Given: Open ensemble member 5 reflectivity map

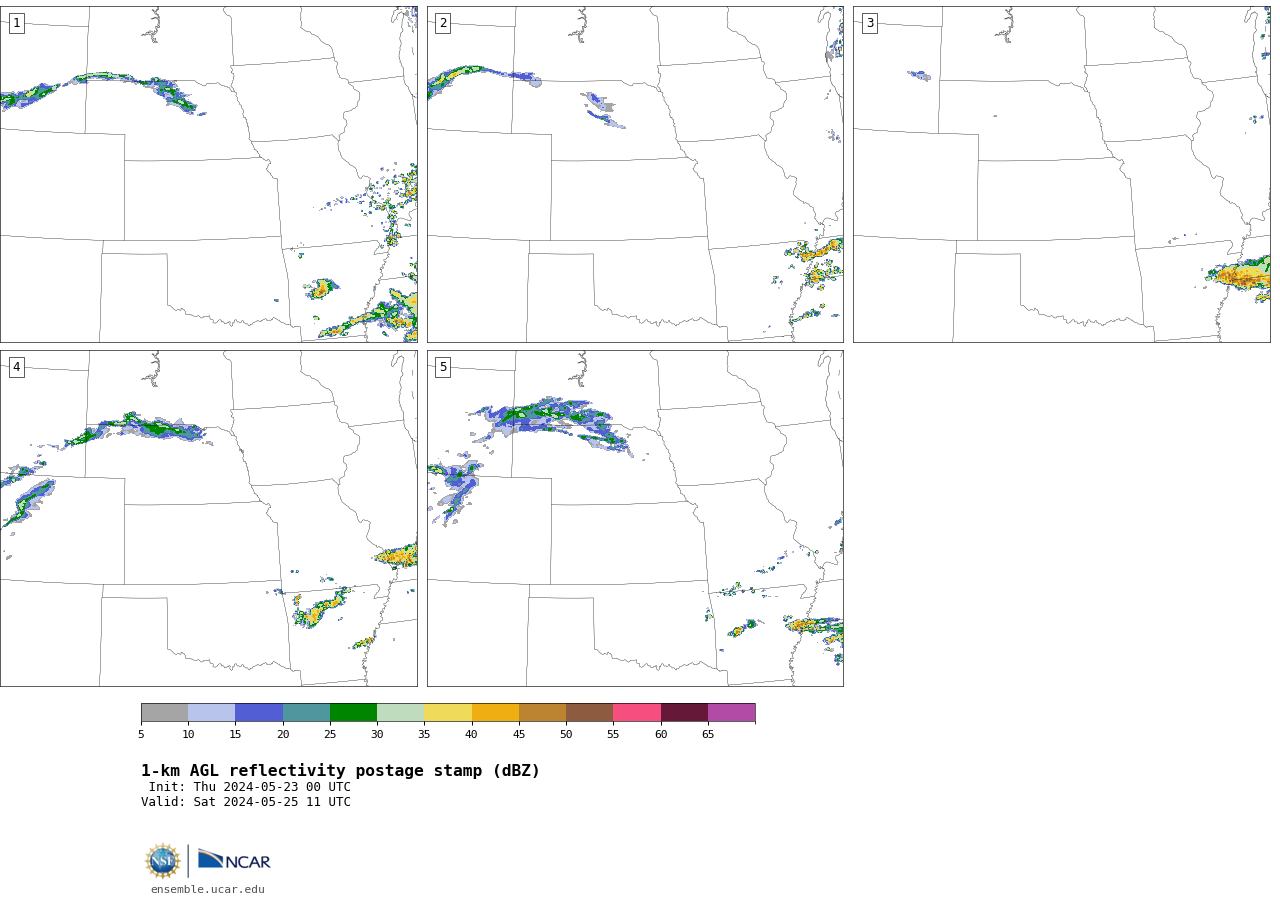Looking at the screenshot, I should point(635,518).
